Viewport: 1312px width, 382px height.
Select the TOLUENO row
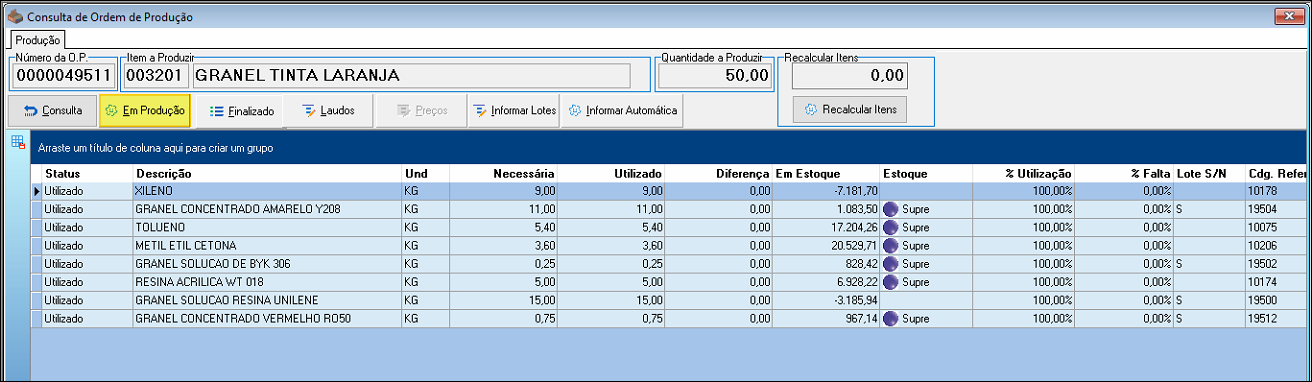click(x=669, y=227)
